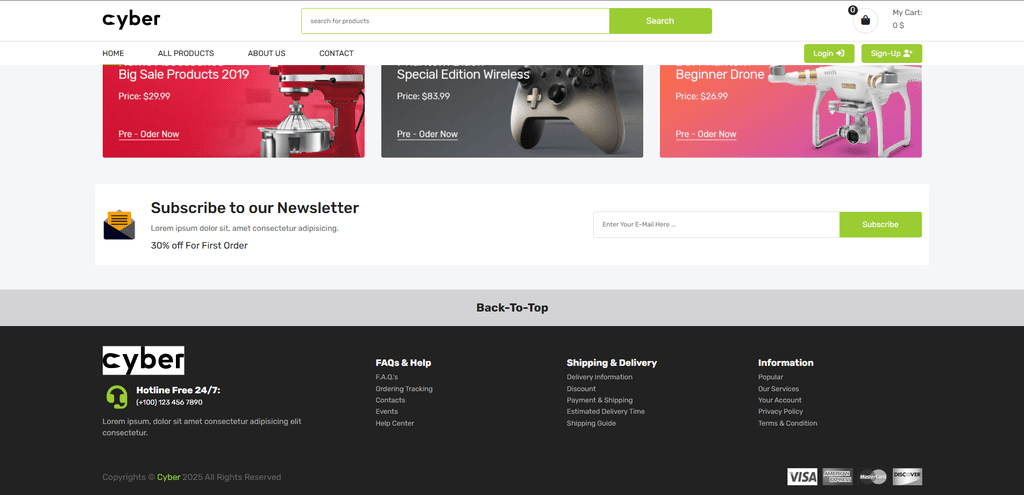The width and height of the screenshot is (1024, 495).
Task: Click the Cyber logo in header
Action: (131, 20)
